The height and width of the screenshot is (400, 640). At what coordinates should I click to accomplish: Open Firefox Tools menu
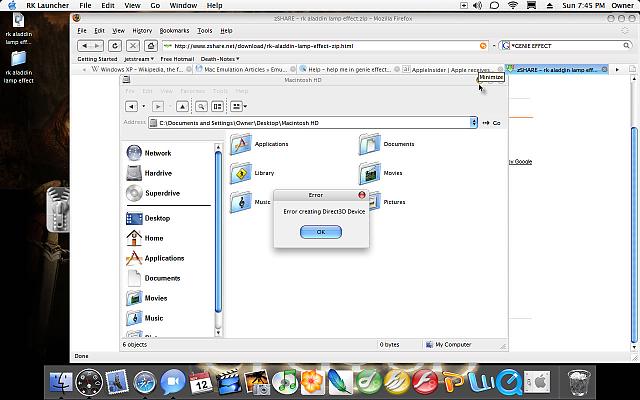(x=204, y=31)
